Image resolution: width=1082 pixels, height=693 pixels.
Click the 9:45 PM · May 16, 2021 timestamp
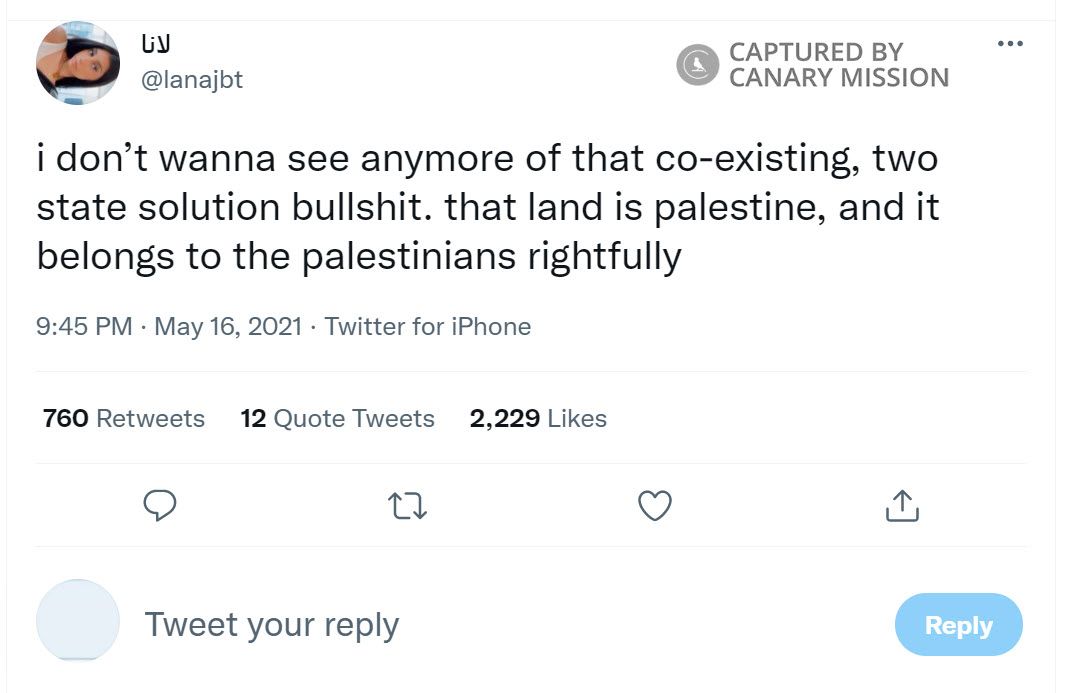click(168, 326)
